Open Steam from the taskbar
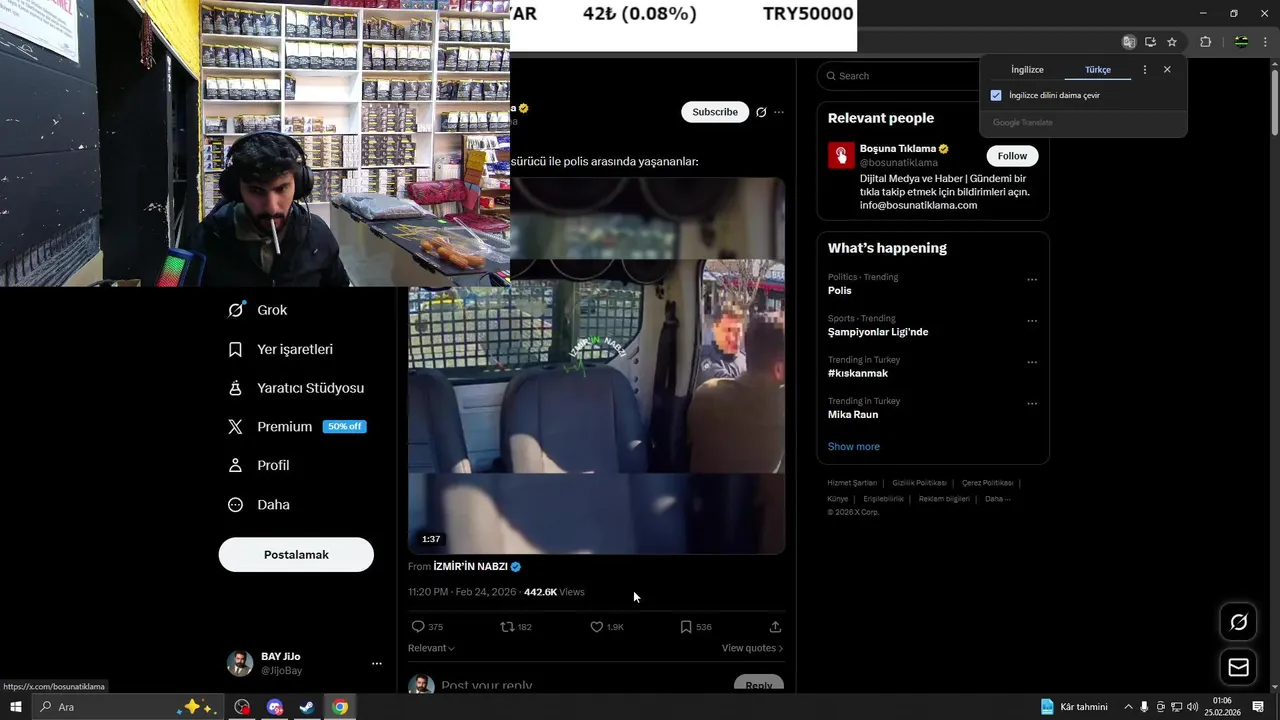The height and width of the screenshot is (720, 1280). pyautogui.click(x=307, y=707)
